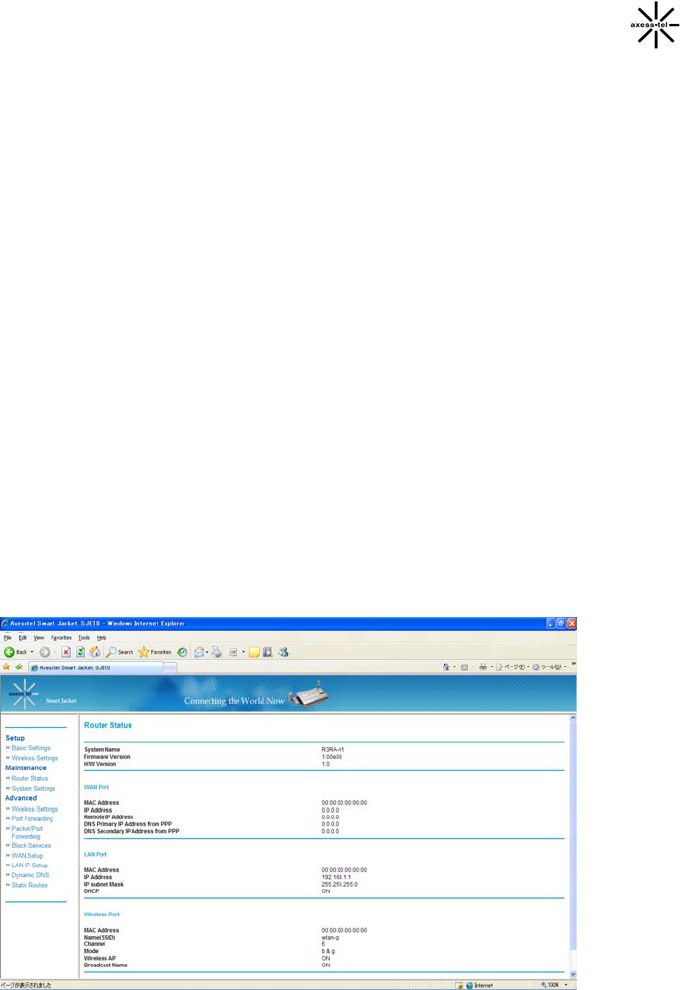680x990 pixels.
Task: Open the LAN IP Setup link
Action: 30,866
